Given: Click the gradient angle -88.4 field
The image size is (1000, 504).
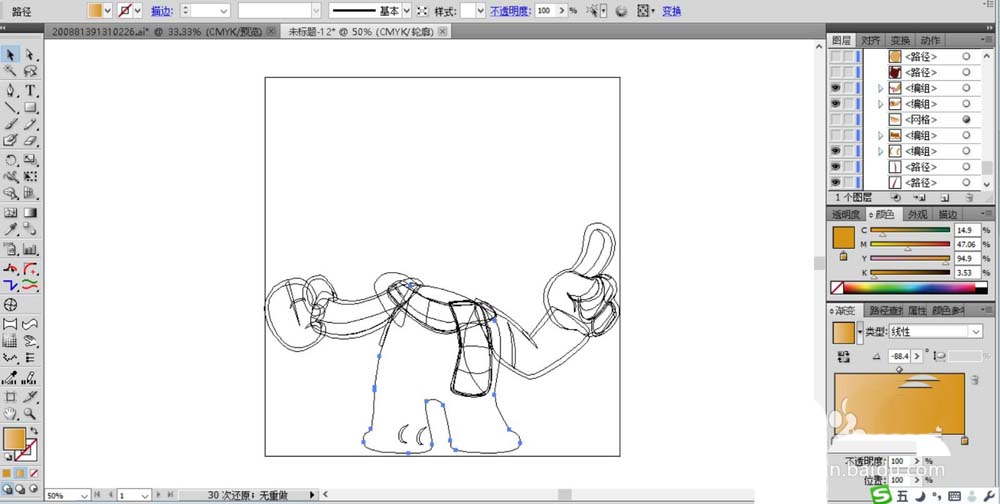Looking at the screenshot, I should coord(900,356).
